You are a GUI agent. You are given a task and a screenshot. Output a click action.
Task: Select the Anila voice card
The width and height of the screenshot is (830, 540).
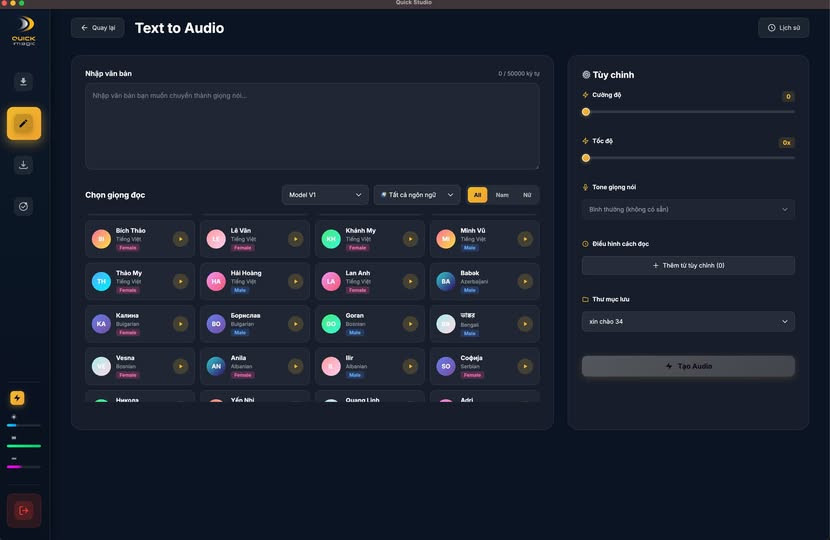(255, 366)
